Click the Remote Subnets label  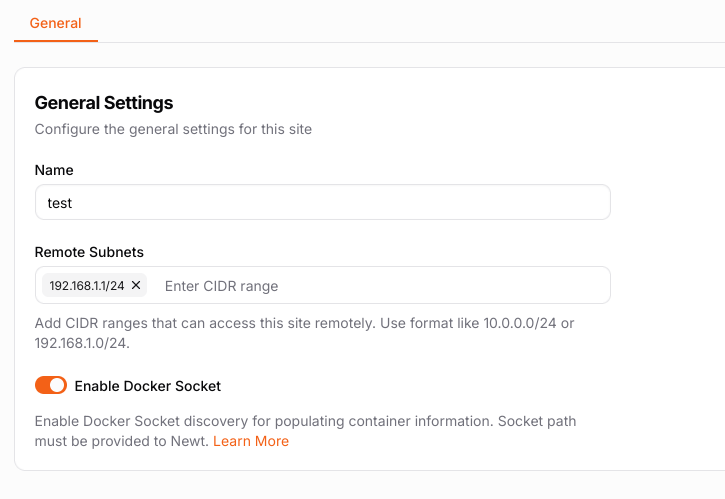pyautogui.click(x=89, y=253)
